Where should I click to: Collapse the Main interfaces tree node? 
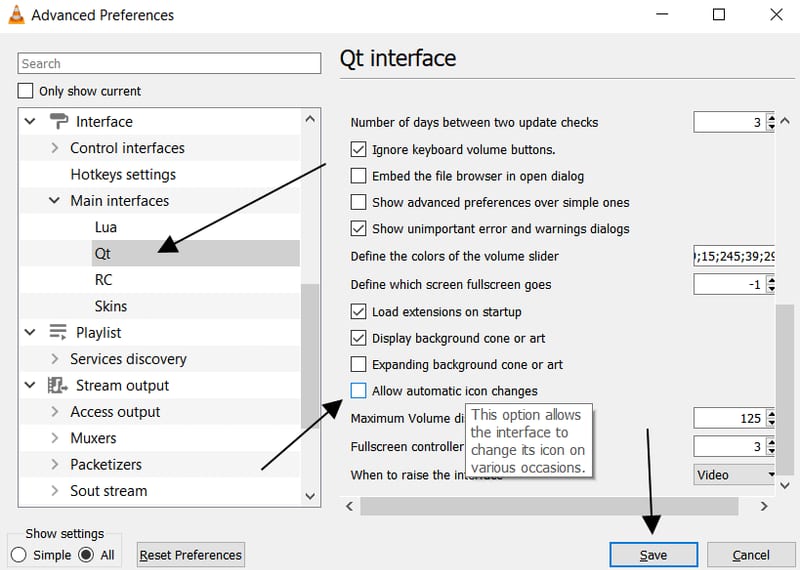click(x=54, y=201)
